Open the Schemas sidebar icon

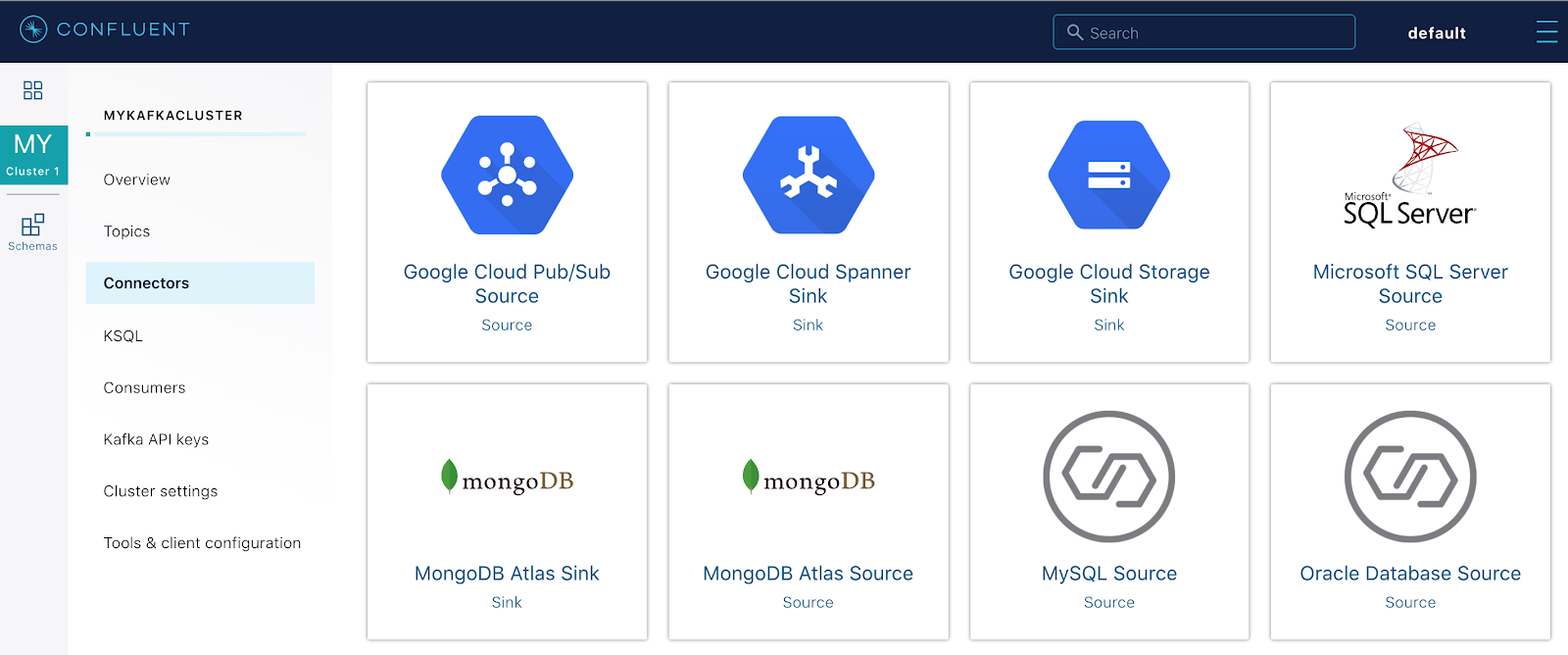[33, 232]
